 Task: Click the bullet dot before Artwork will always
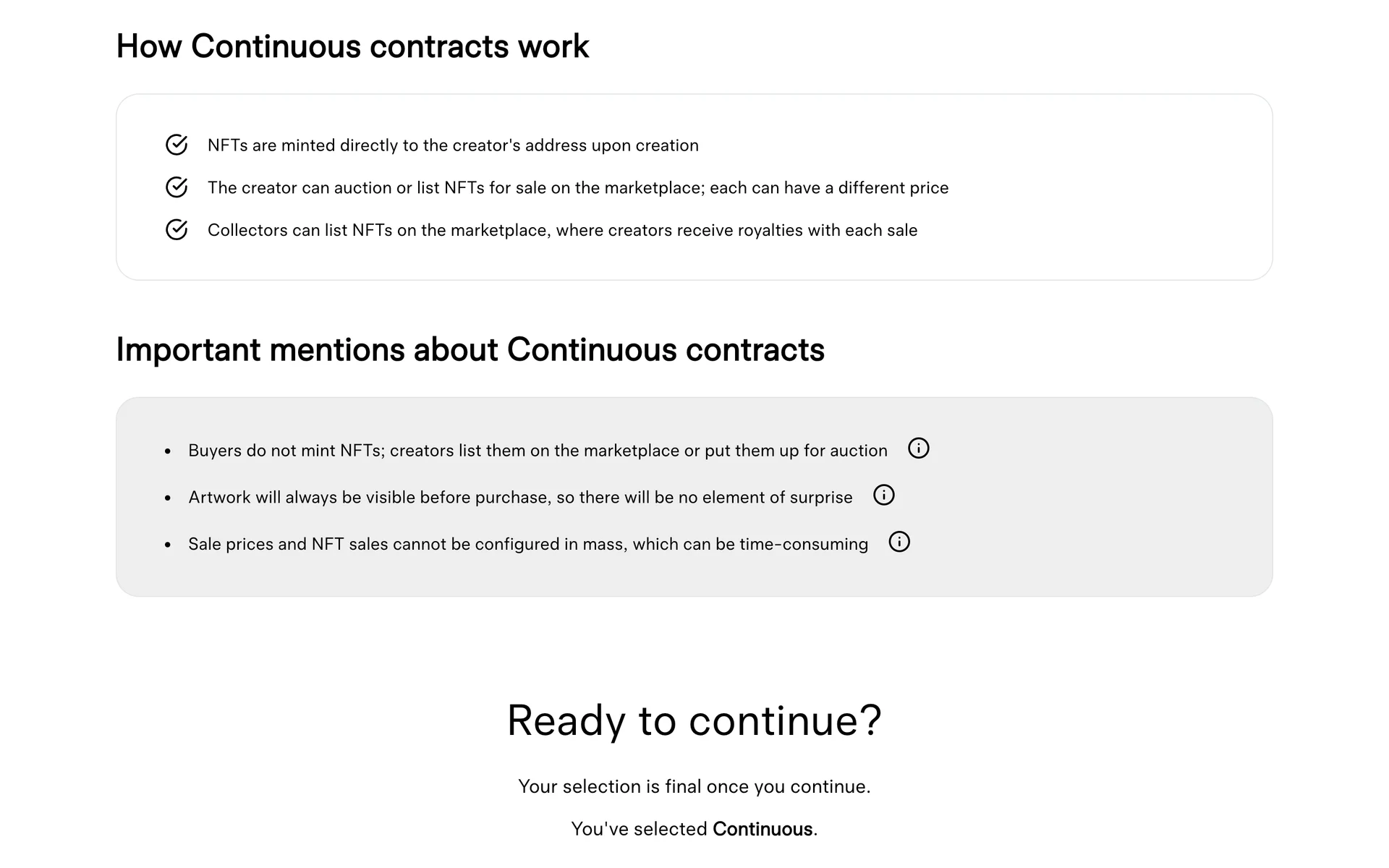(x=168, y=498)
